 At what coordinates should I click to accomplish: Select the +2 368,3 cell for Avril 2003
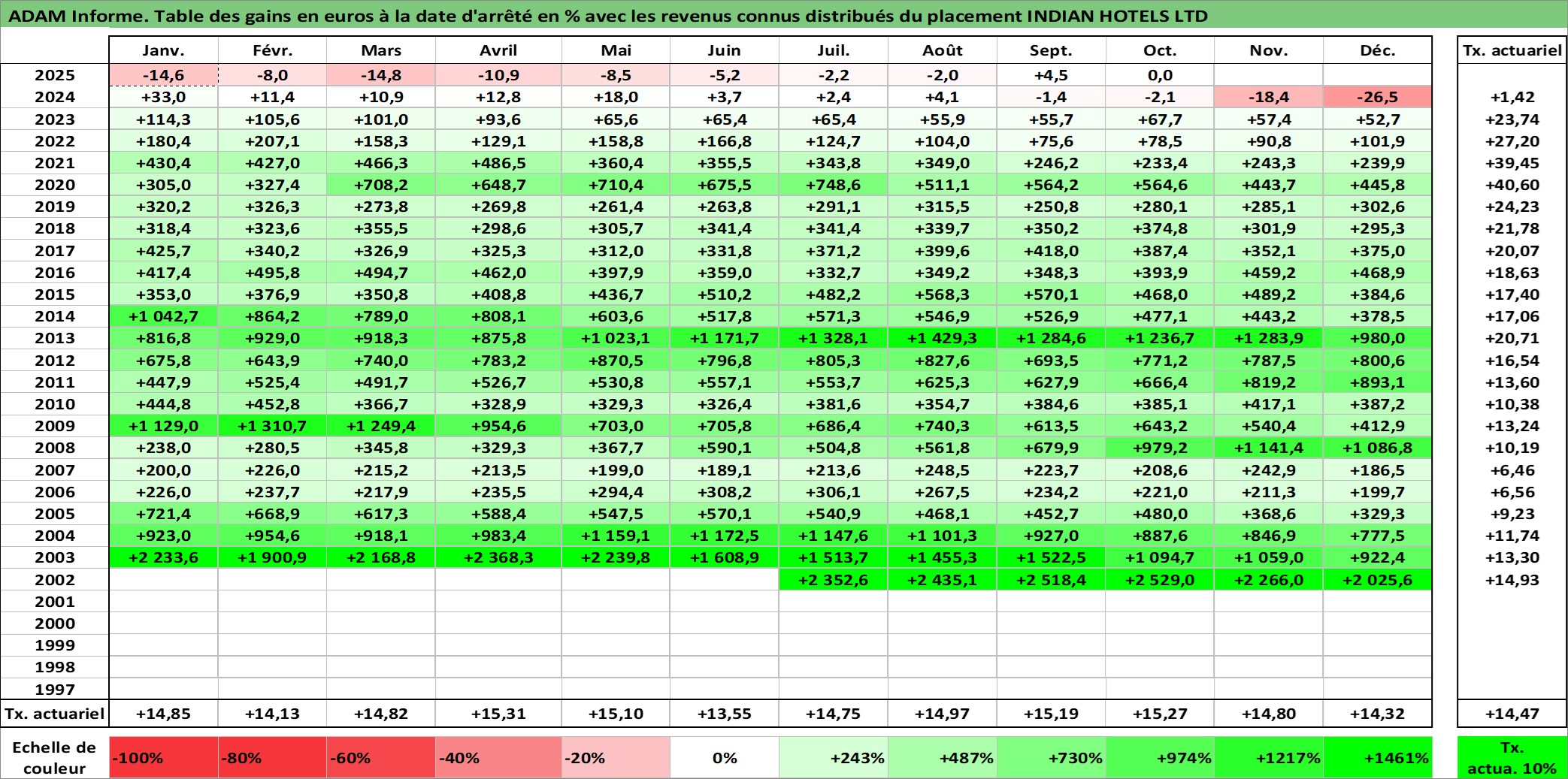(498, 557)
